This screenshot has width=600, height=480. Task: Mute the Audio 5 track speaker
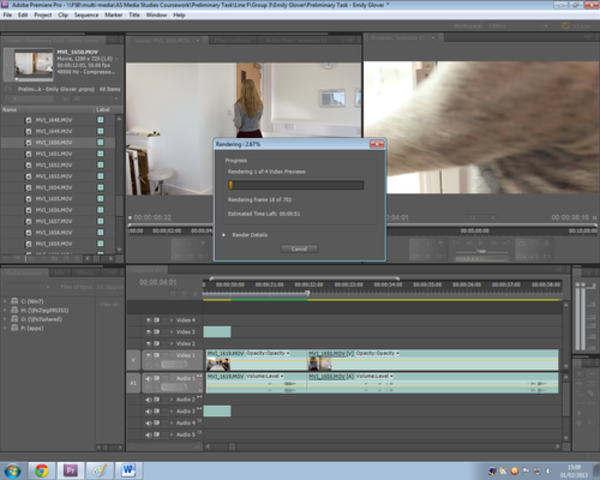coord(148,435)
